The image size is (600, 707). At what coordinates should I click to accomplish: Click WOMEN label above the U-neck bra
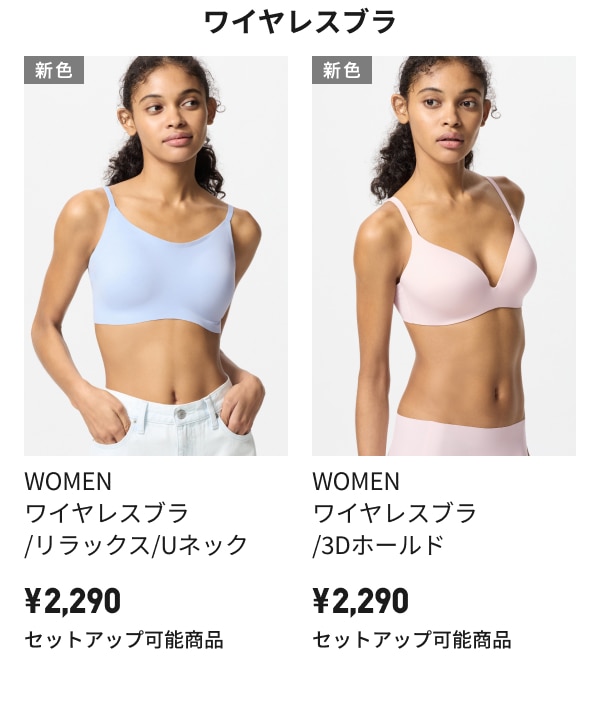coord(68,481)
